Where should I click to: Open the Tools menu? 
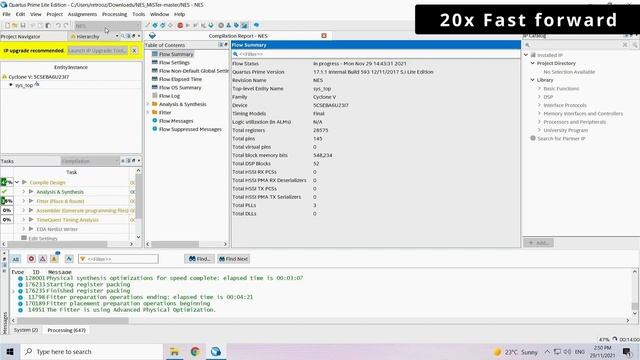(138, 14)
